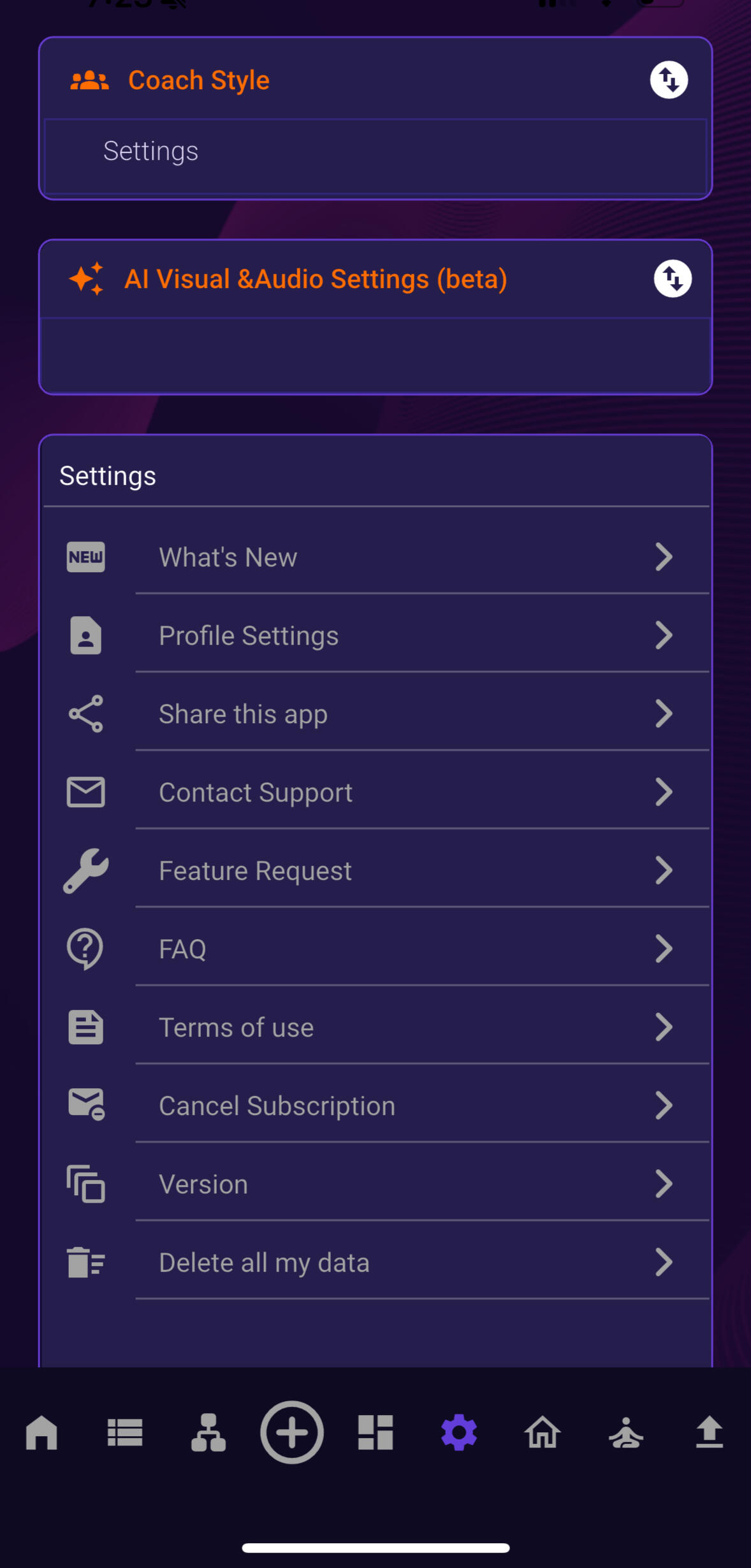Go to the filled home icon

(41, 1433)
